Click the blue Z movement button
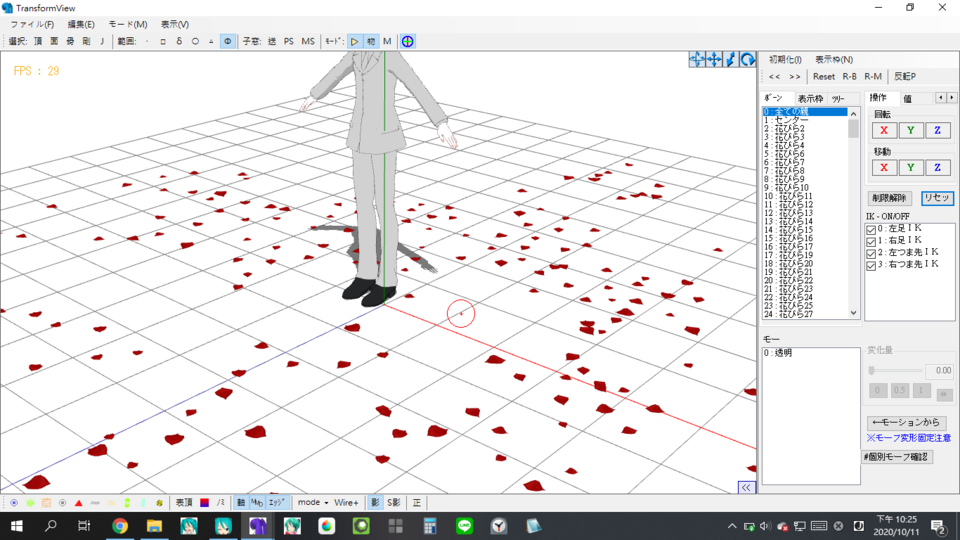The width and height of the screenshot is (960, 540). (937, 168)
